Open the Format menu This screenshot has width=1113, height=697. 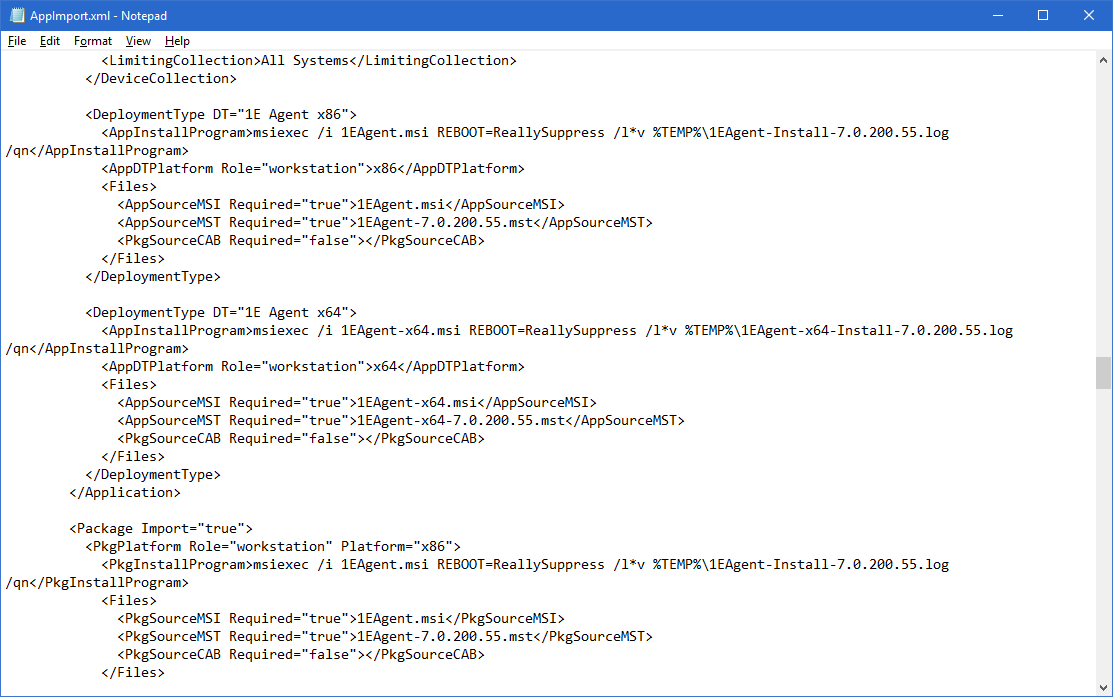tap(93, 41)
